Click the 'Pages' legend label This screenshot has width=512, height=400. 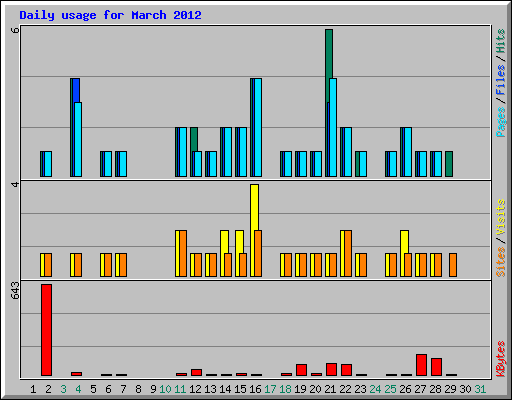[x=500, y=122]
